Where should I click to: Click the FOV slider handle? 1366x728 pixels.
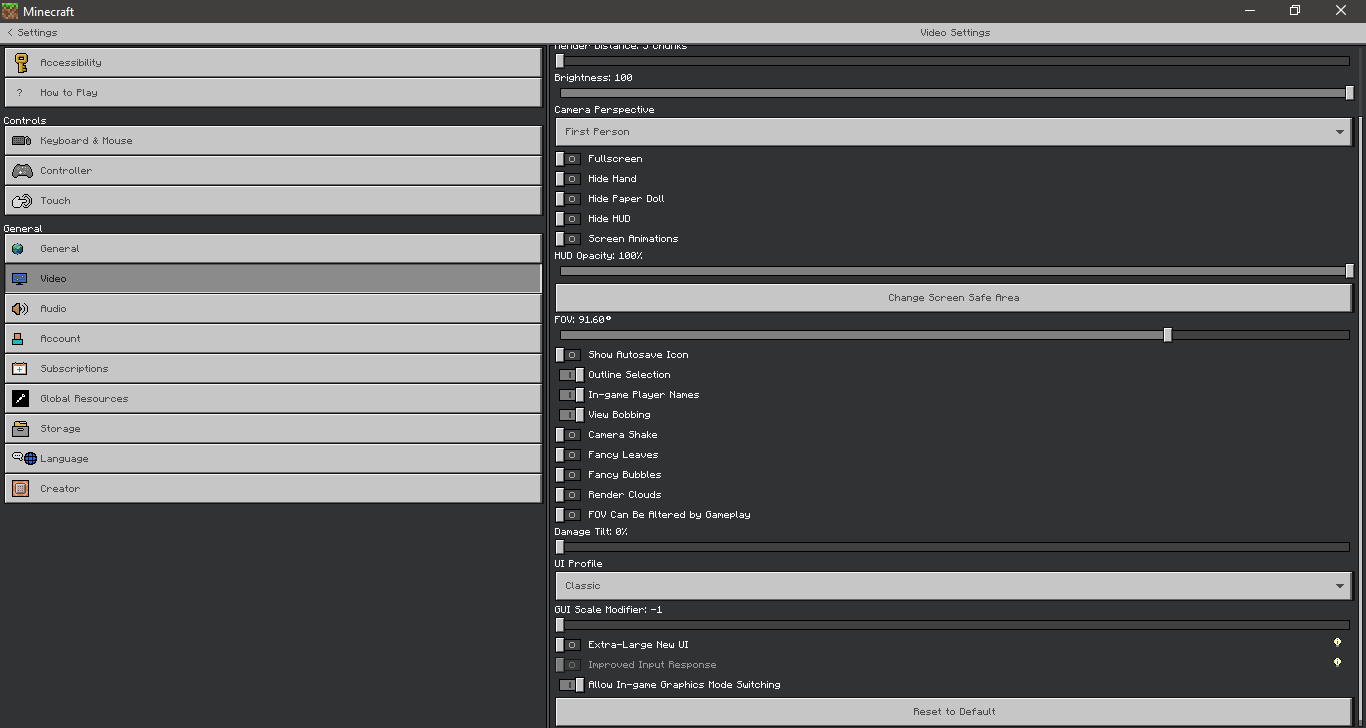tap(1167, 335)
